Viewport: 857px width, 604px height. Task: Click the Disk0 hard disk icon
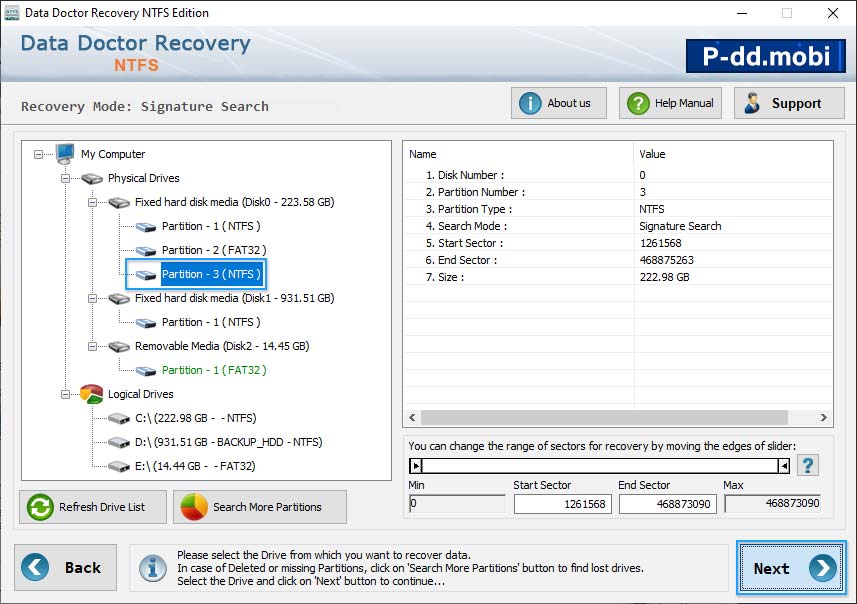(x=119, y=203)
